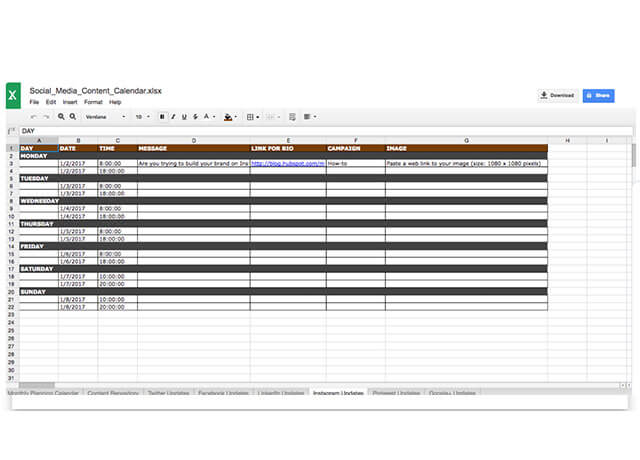Apply strikethrough formatting
This screenshot has height=460, width=640.
[x=195, y=117]
